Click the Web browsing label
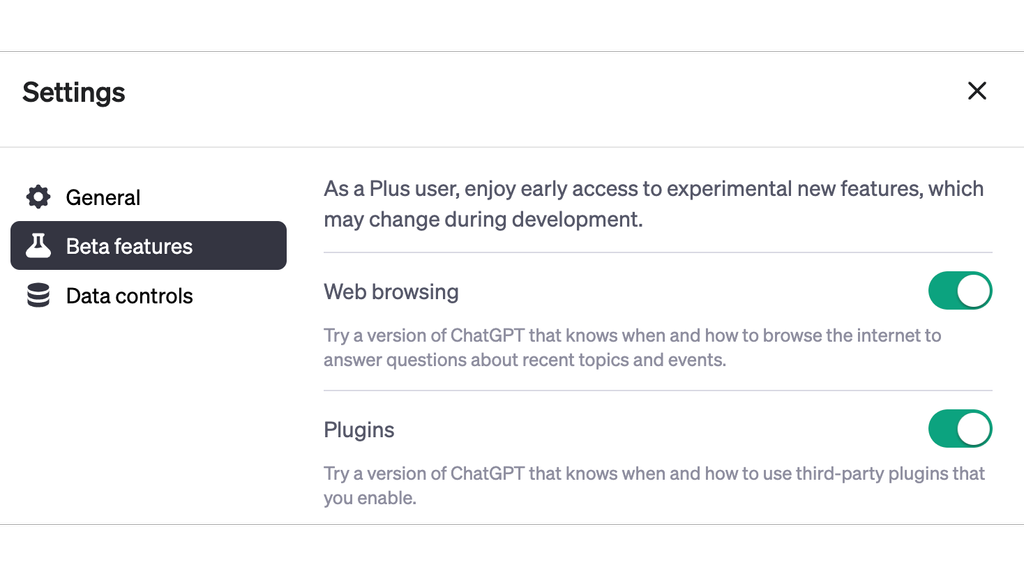1024x576 pixels. 391,291
